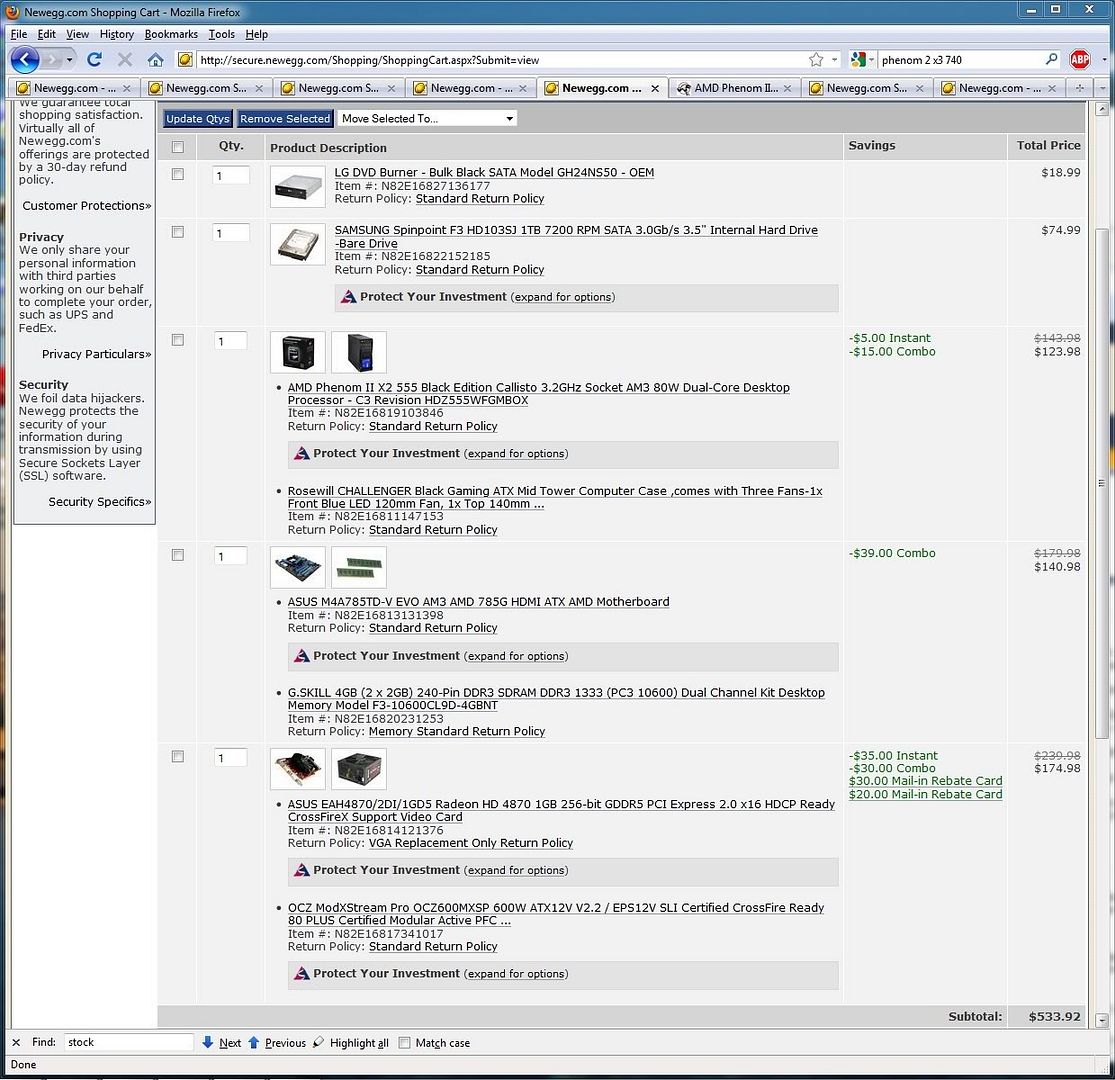This screenshot has width=1115, height=1080.
Task: Open the $30.00 Mail-in Rebate Card link
Action: [x=925, y=781]
